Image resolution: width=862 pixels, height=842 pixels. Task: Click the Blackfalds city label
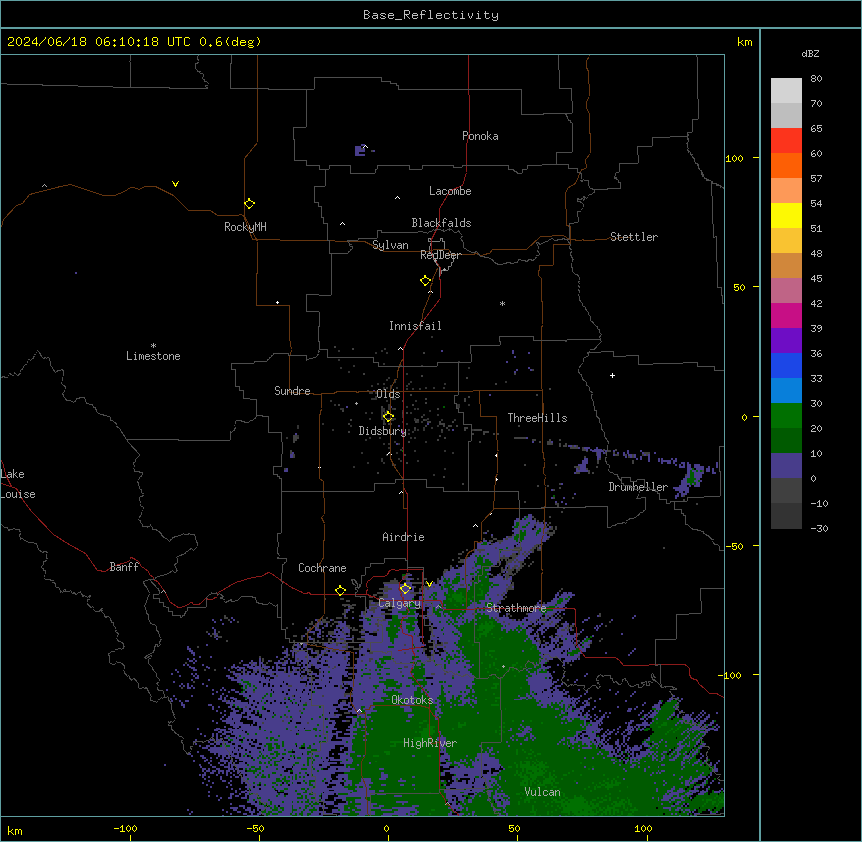pos(441,223)
